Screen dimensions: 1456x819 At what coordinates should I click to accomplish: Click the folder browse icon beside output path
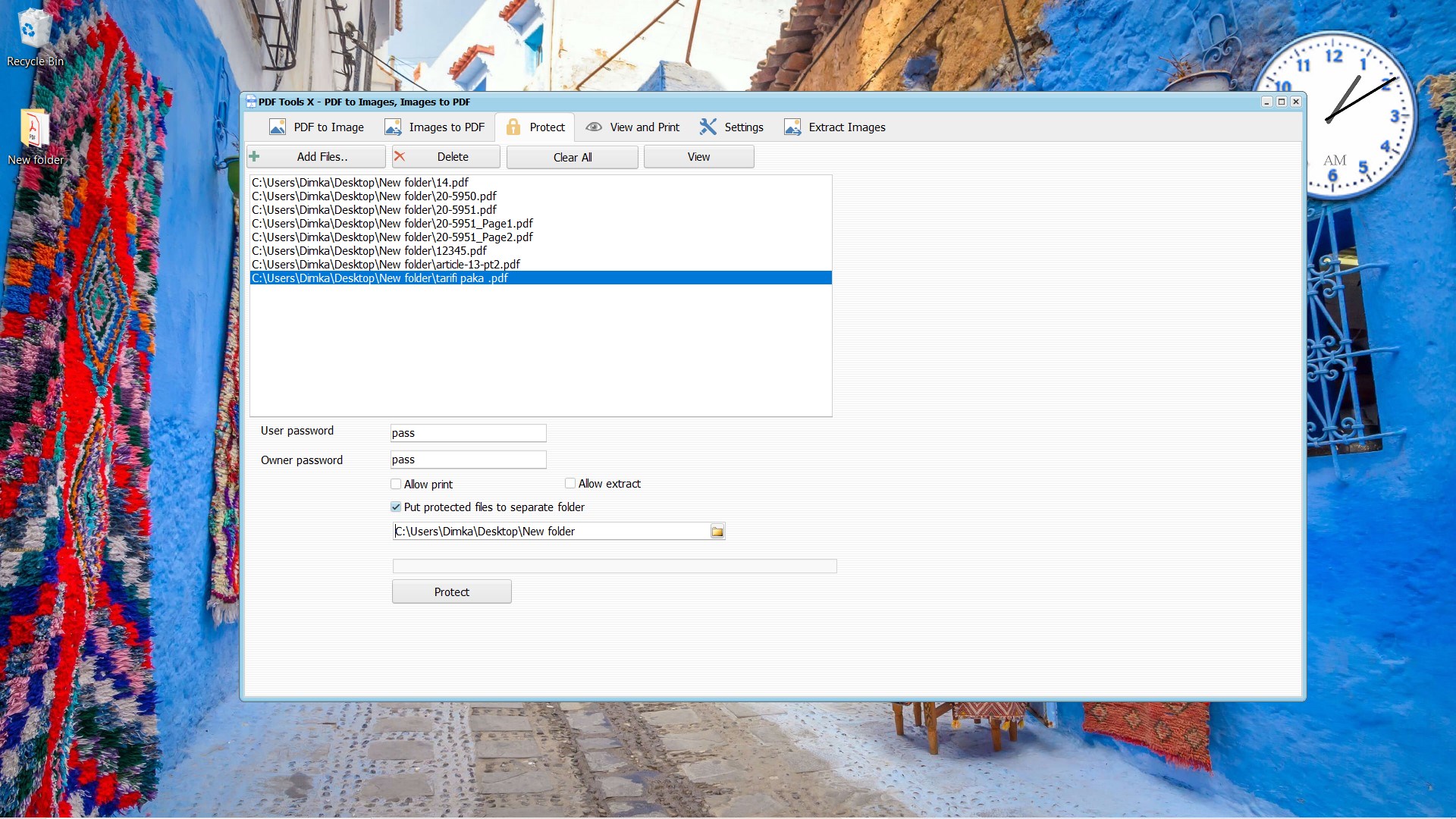click(717, 532)
